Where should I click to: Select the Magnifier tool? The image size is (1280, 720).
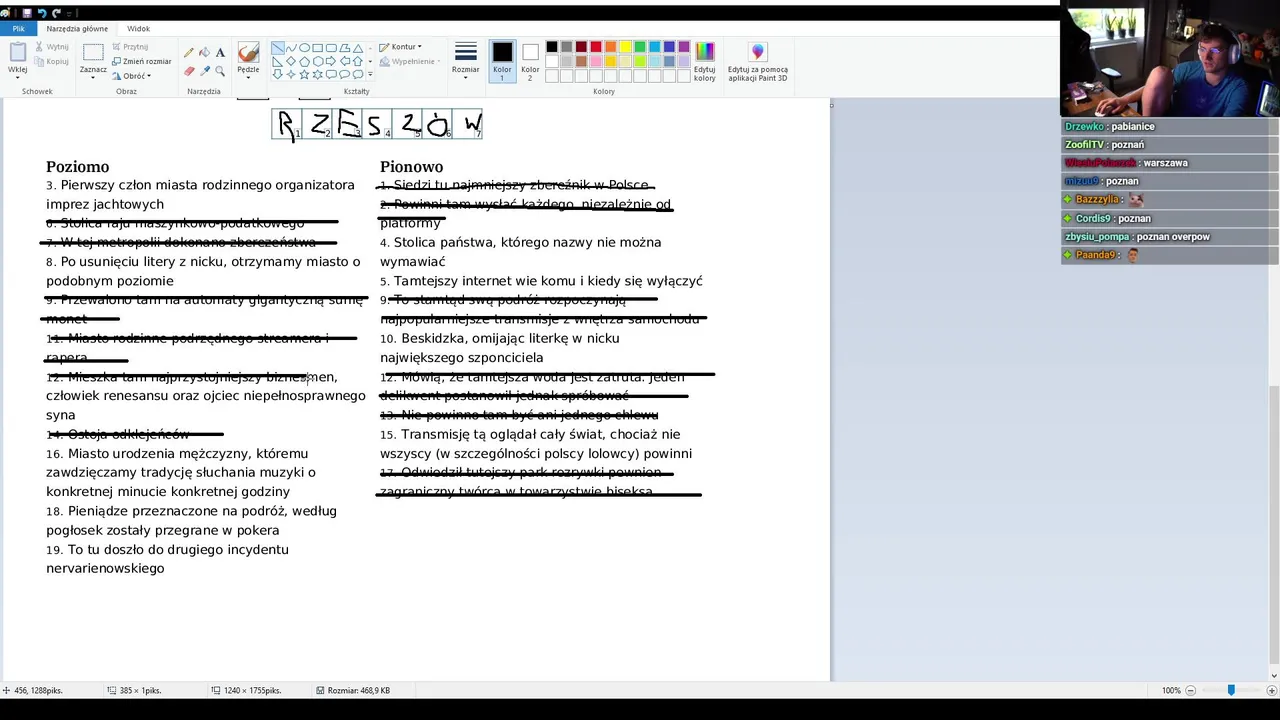click(x=220, y=71)
